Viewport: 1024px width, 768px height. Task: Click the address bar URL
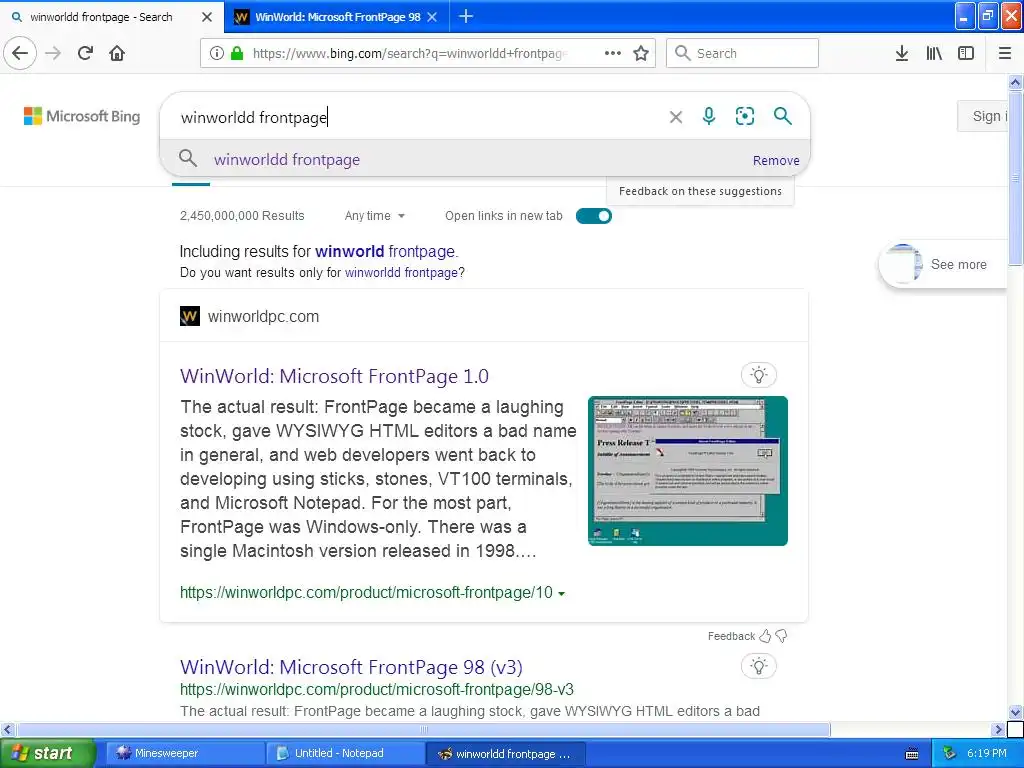click(410, 53)
